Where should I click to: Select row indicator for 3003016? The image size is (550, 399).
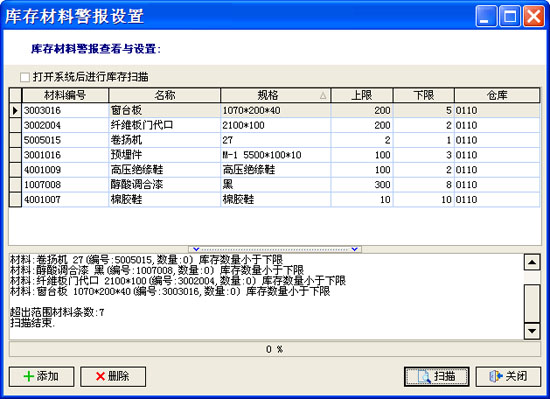coord(15,110)
